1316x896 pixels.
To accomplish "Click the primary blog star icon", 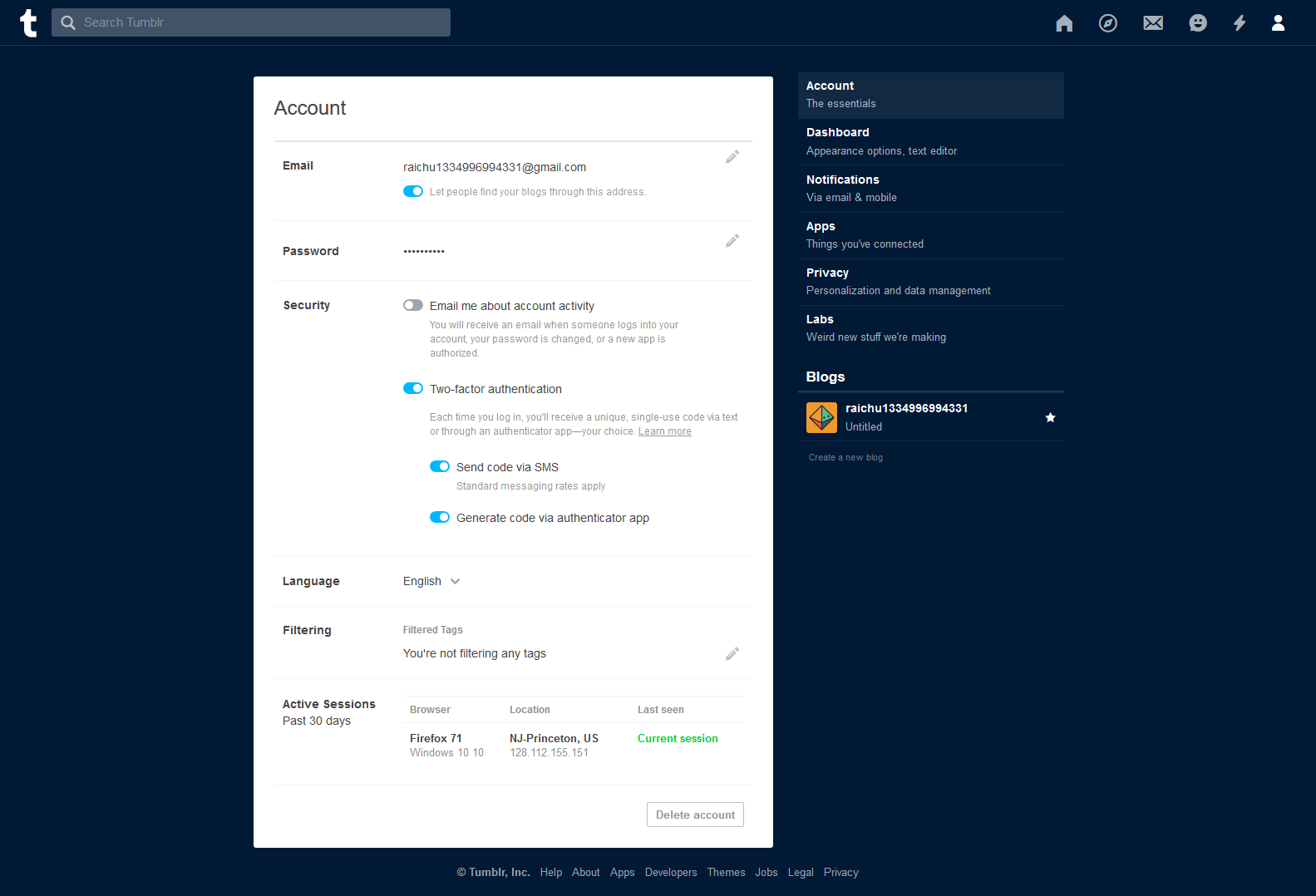I will [x=1051, y=417].
